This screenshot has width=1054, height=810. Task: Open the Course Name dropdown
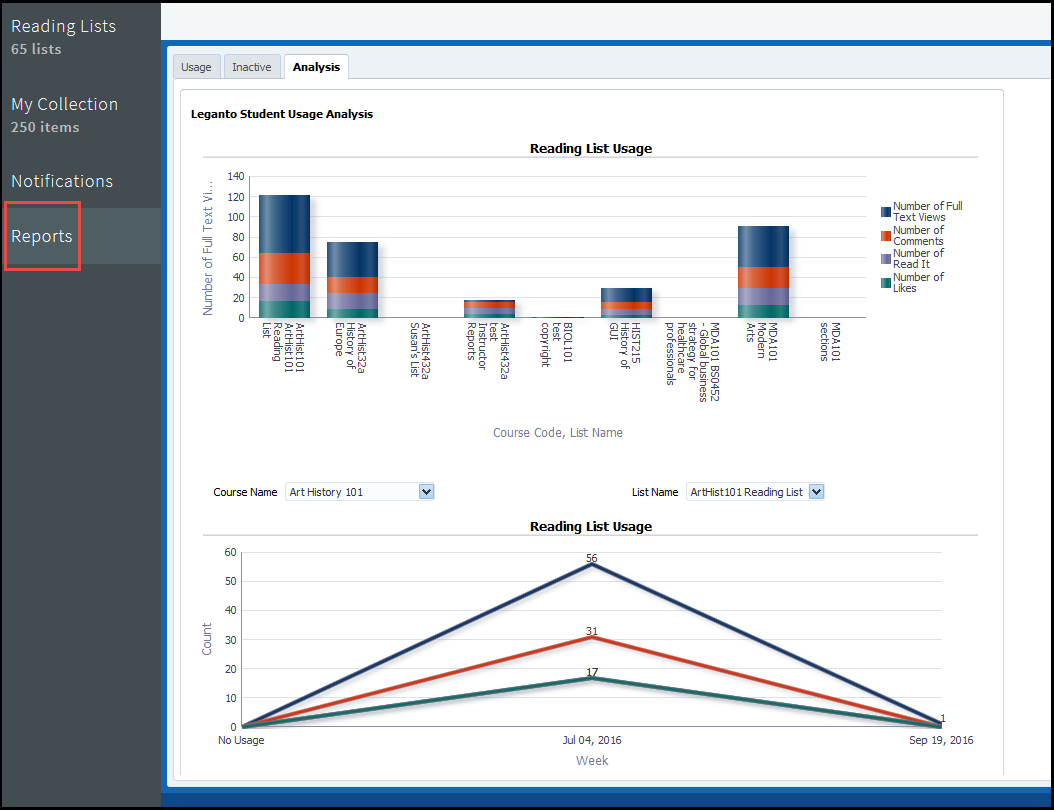coord(426,492)
